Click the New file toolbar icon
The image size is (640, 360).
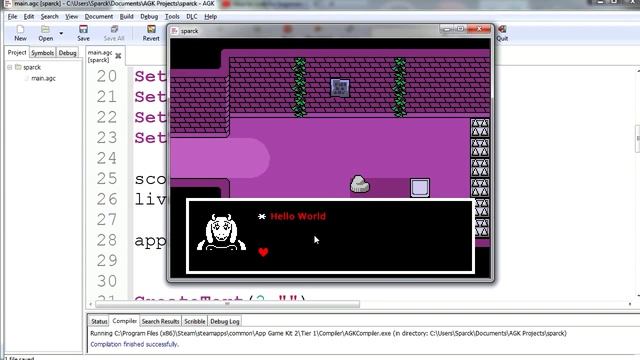[x=20, y=33]
